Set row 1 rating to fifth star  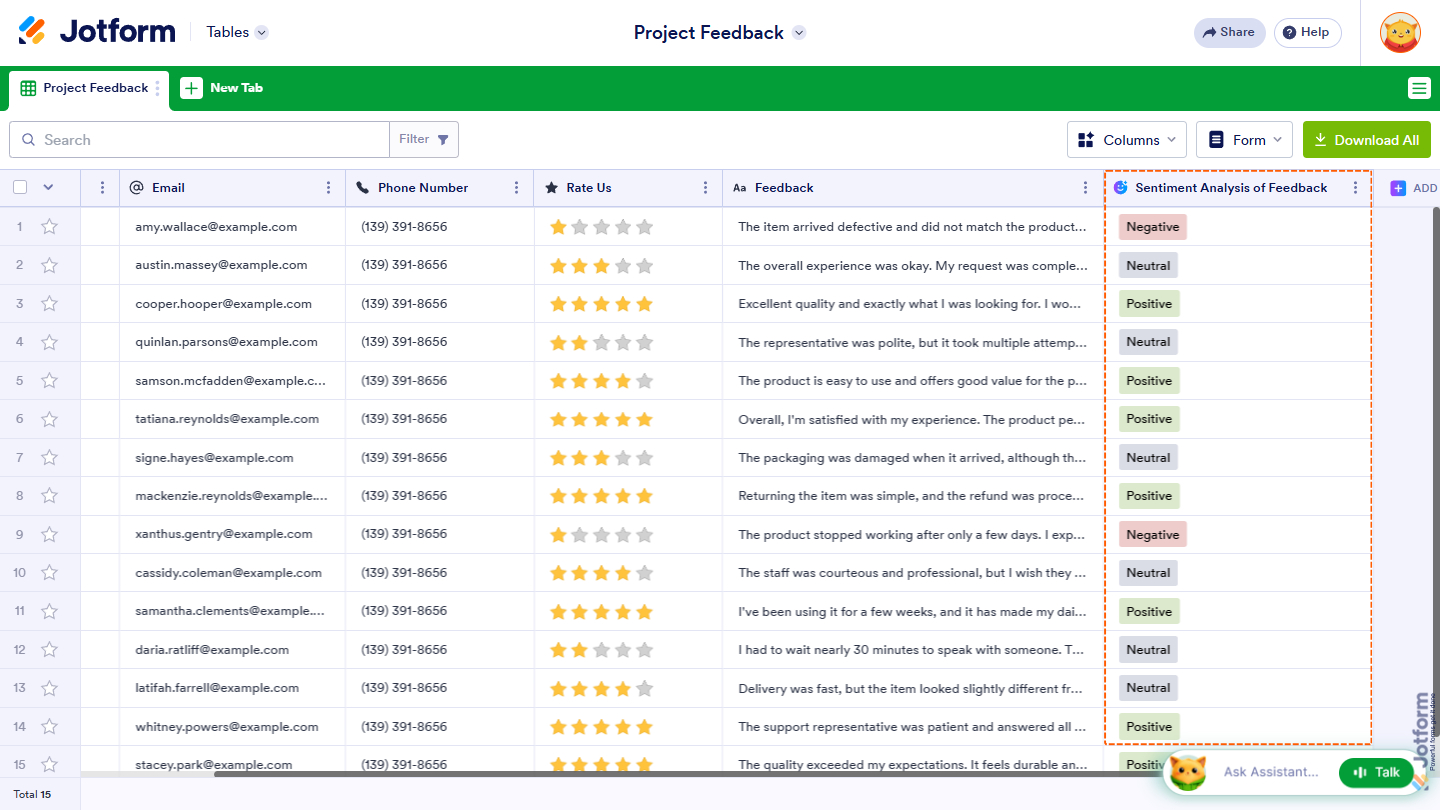[x=645, y=227]
